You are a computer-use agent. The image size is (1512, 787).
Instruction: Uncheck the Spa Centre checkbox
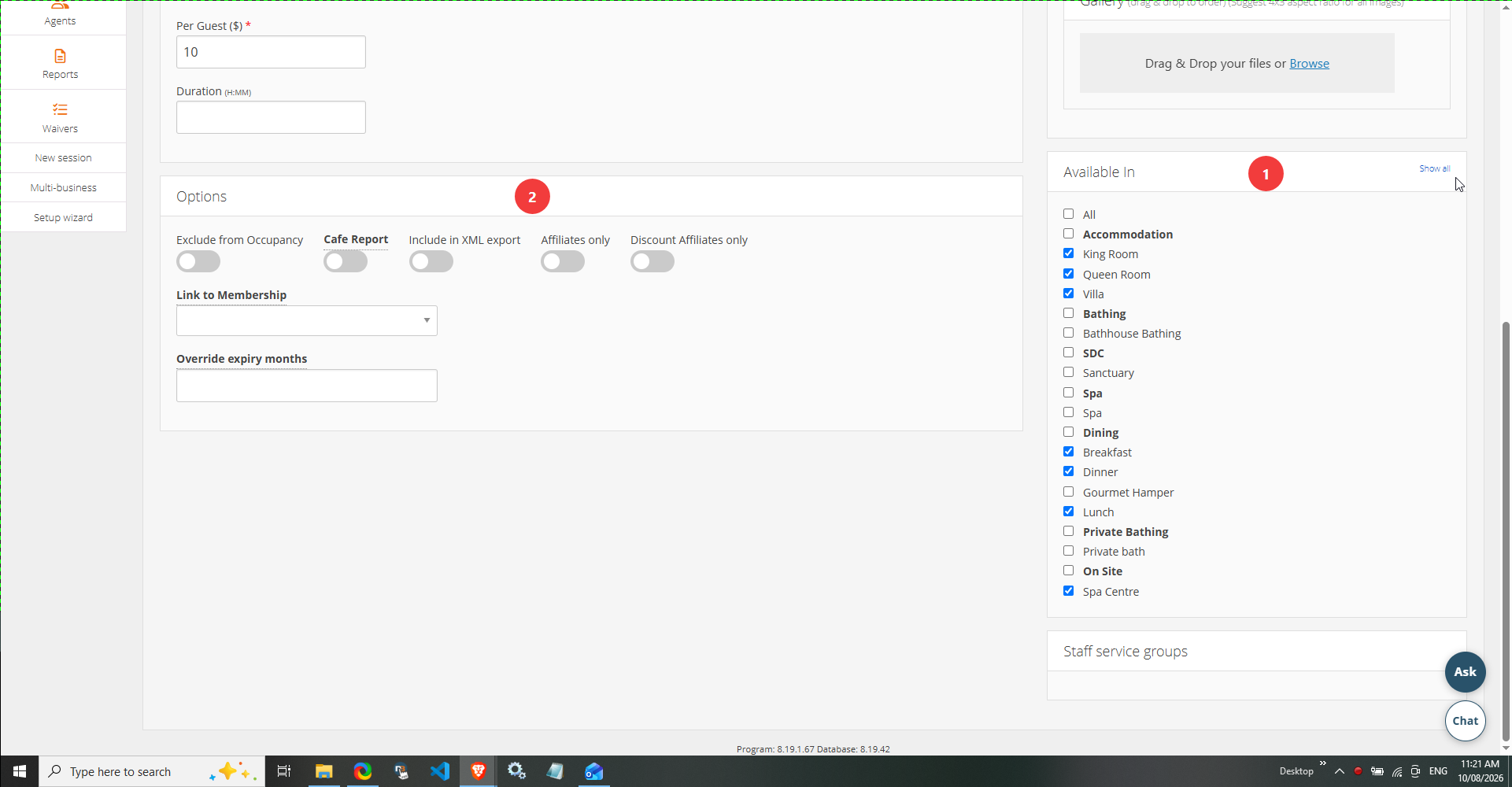(1068, 591)
